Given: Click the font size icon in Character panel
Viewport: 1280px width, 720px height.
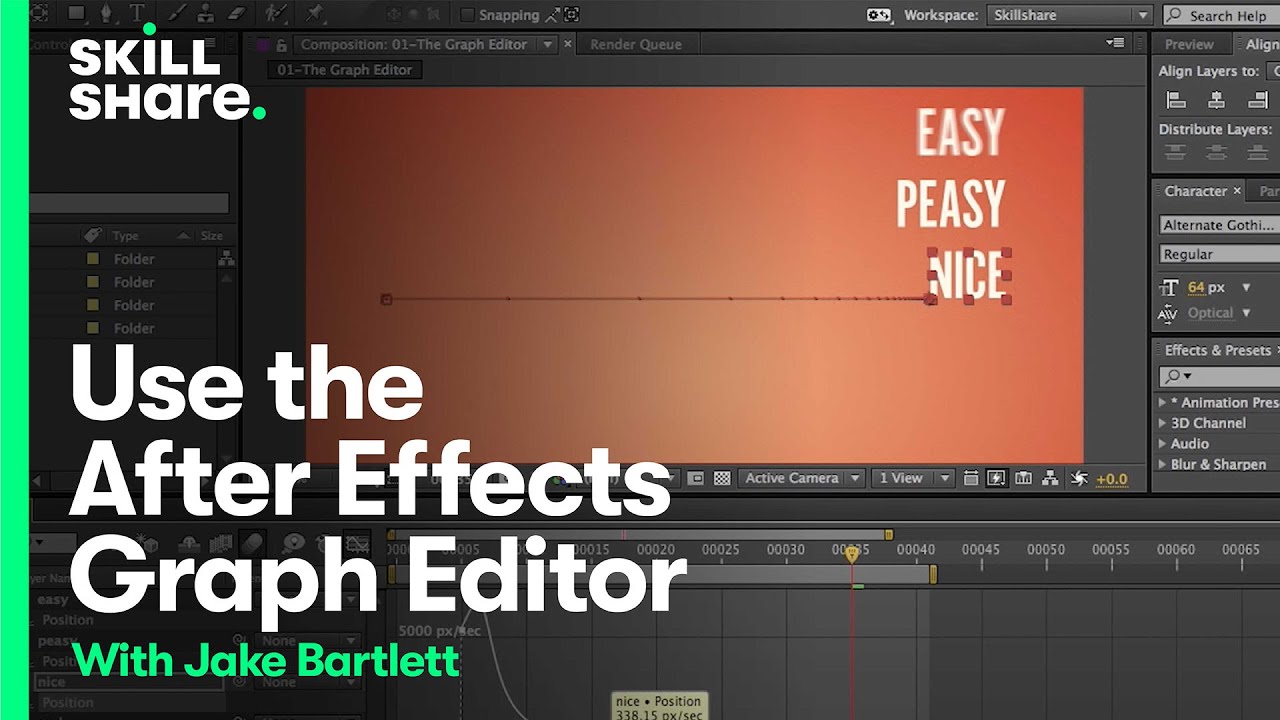Looking at the screenshot, I should point(1169,287).
